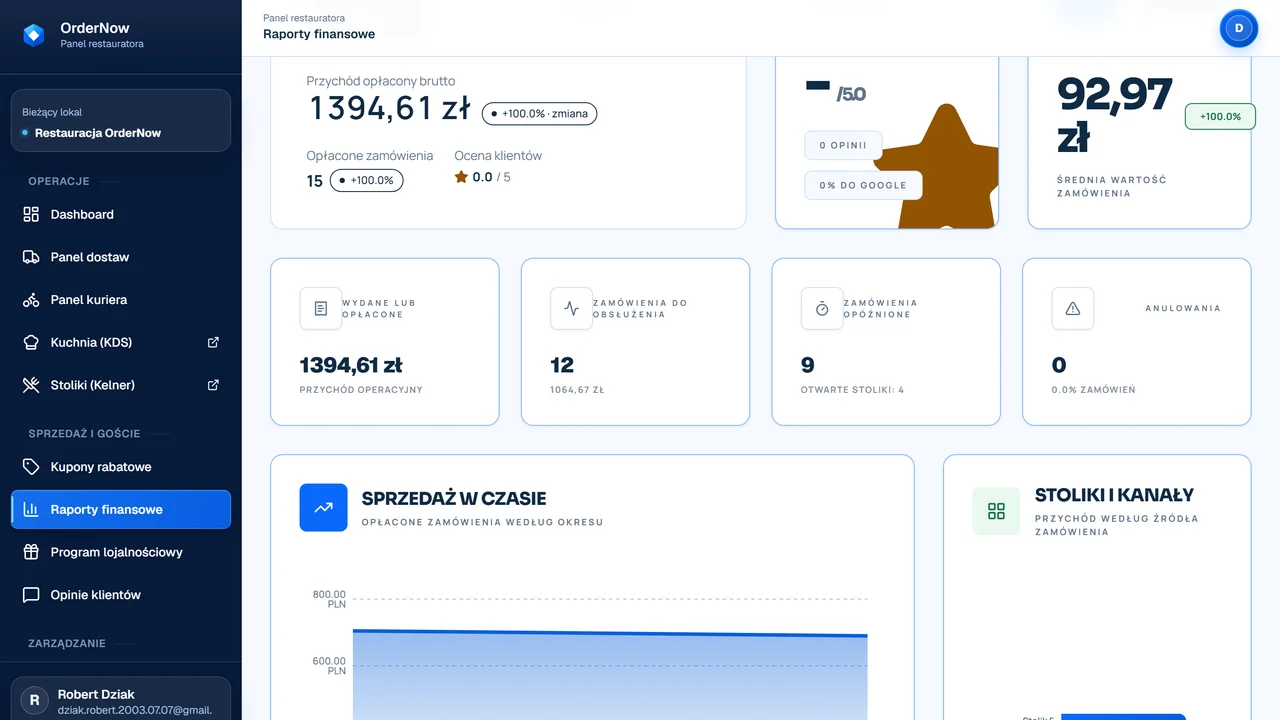Click the 0% do Google badge
The image size is (1280, 720).
coord(863,185)
